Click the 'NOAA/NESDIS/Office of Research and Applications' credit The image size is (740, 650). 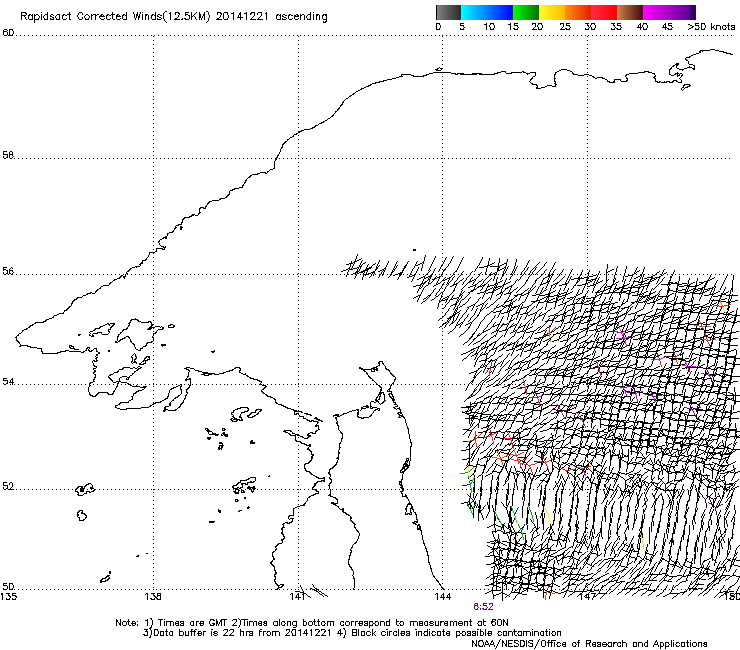coord(589,644)
